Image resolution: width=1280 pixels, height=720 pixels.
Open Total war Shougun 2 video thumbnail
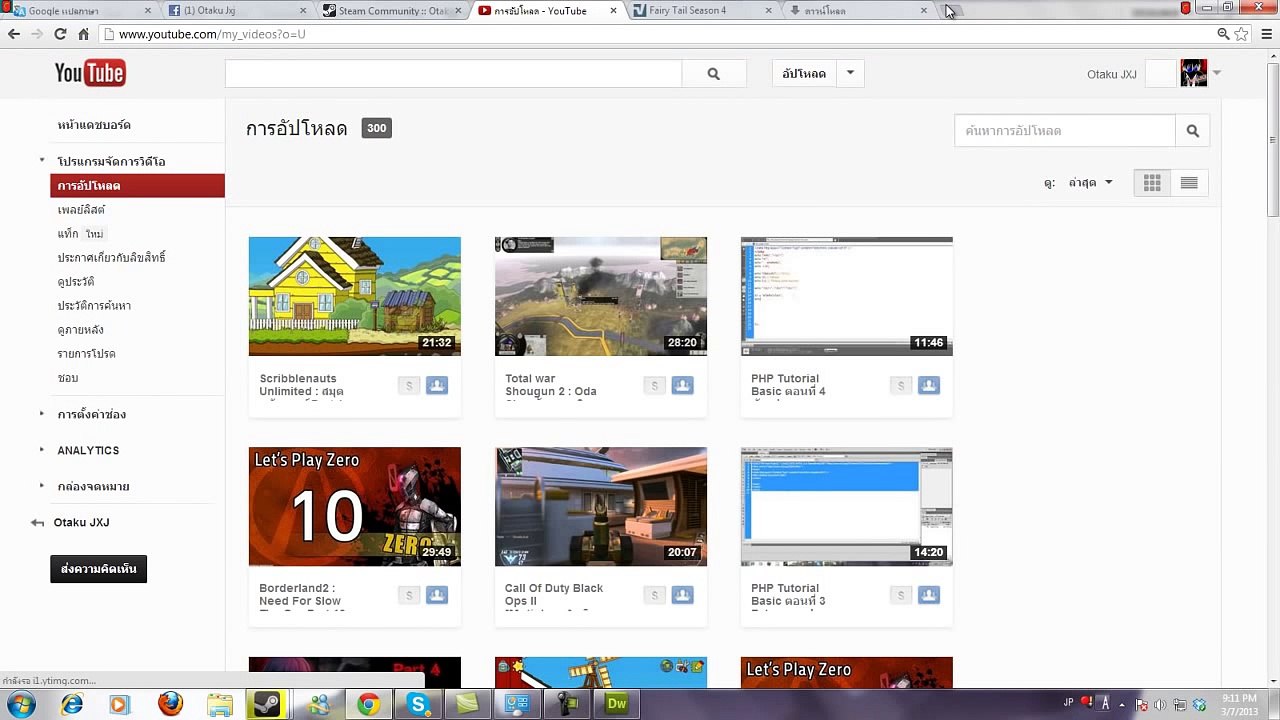(x=601, y=296)
